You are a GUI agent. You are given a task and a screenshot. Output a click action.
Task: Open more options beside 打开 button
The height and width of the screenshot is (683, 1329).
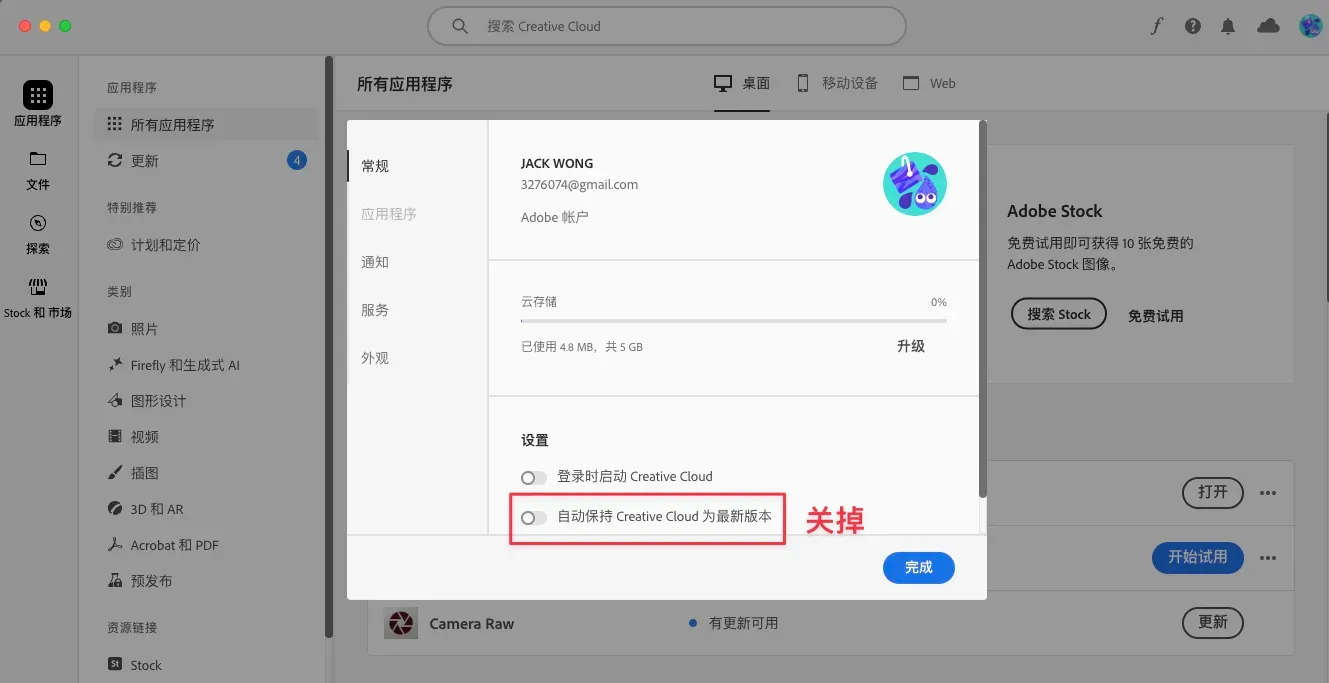(1268, 493)
